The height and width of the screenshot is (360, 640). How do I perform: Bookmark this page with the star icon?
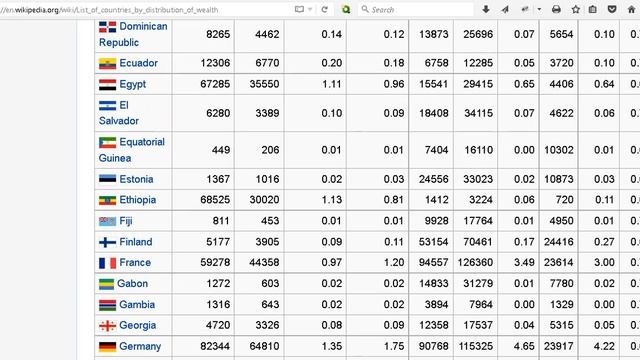[576, 9]
